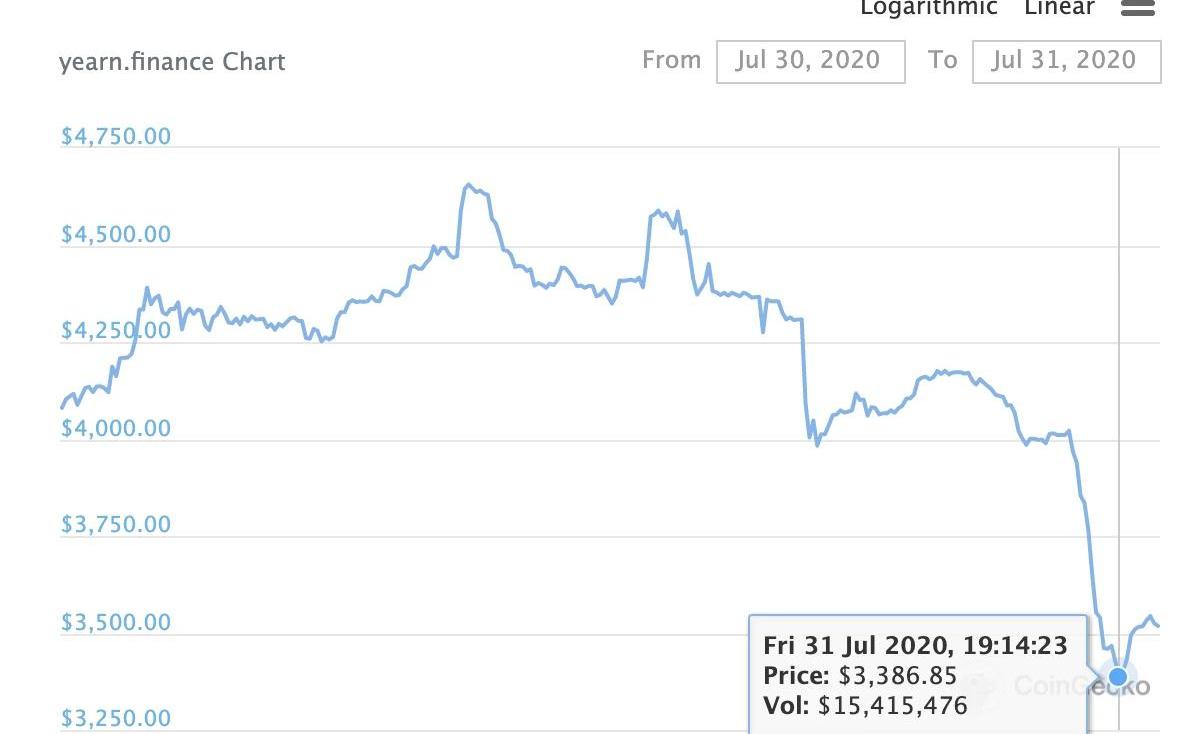Select the $3,750.00 axis label
Image resolution: width=1192 pixels, height=734 pixels.
tap(116, 524)
